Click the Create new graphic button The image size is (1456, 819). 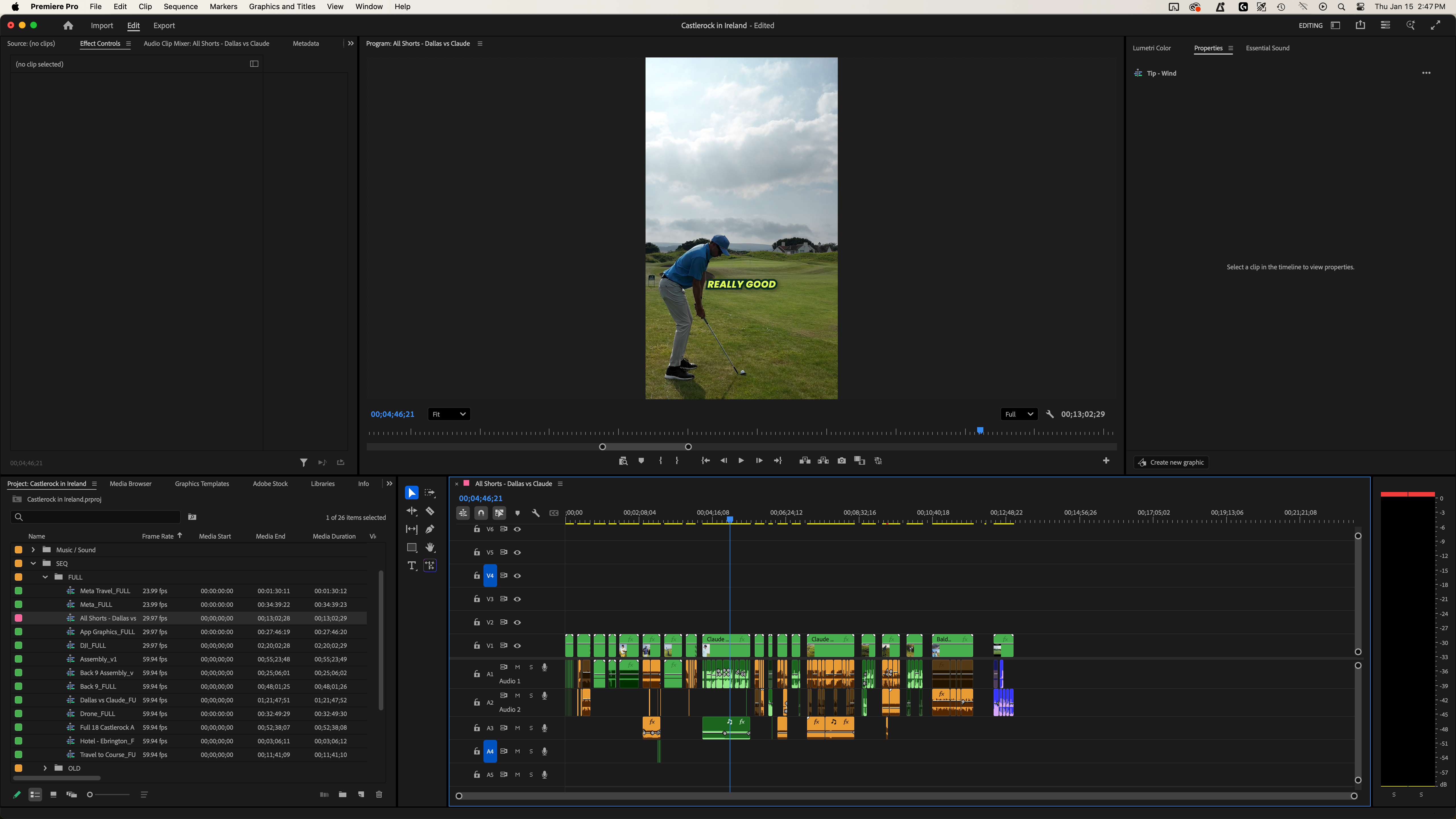point(1171,462)
